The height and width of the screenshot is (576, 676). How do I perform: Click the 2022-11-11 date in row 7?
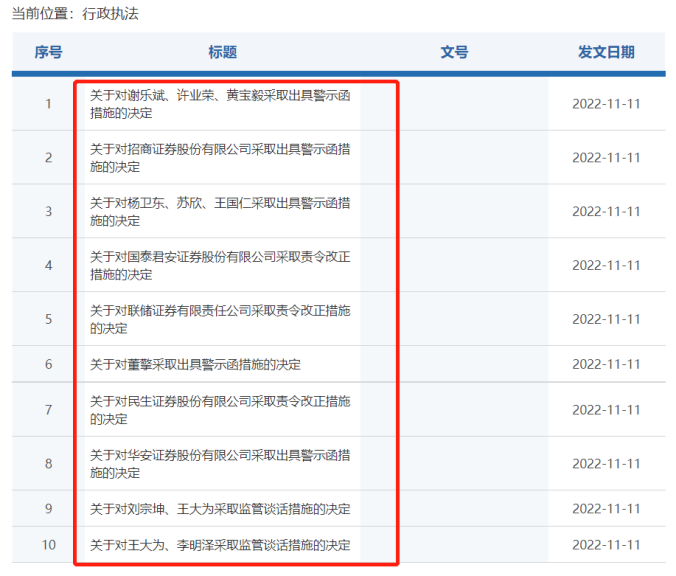point(606,410)
